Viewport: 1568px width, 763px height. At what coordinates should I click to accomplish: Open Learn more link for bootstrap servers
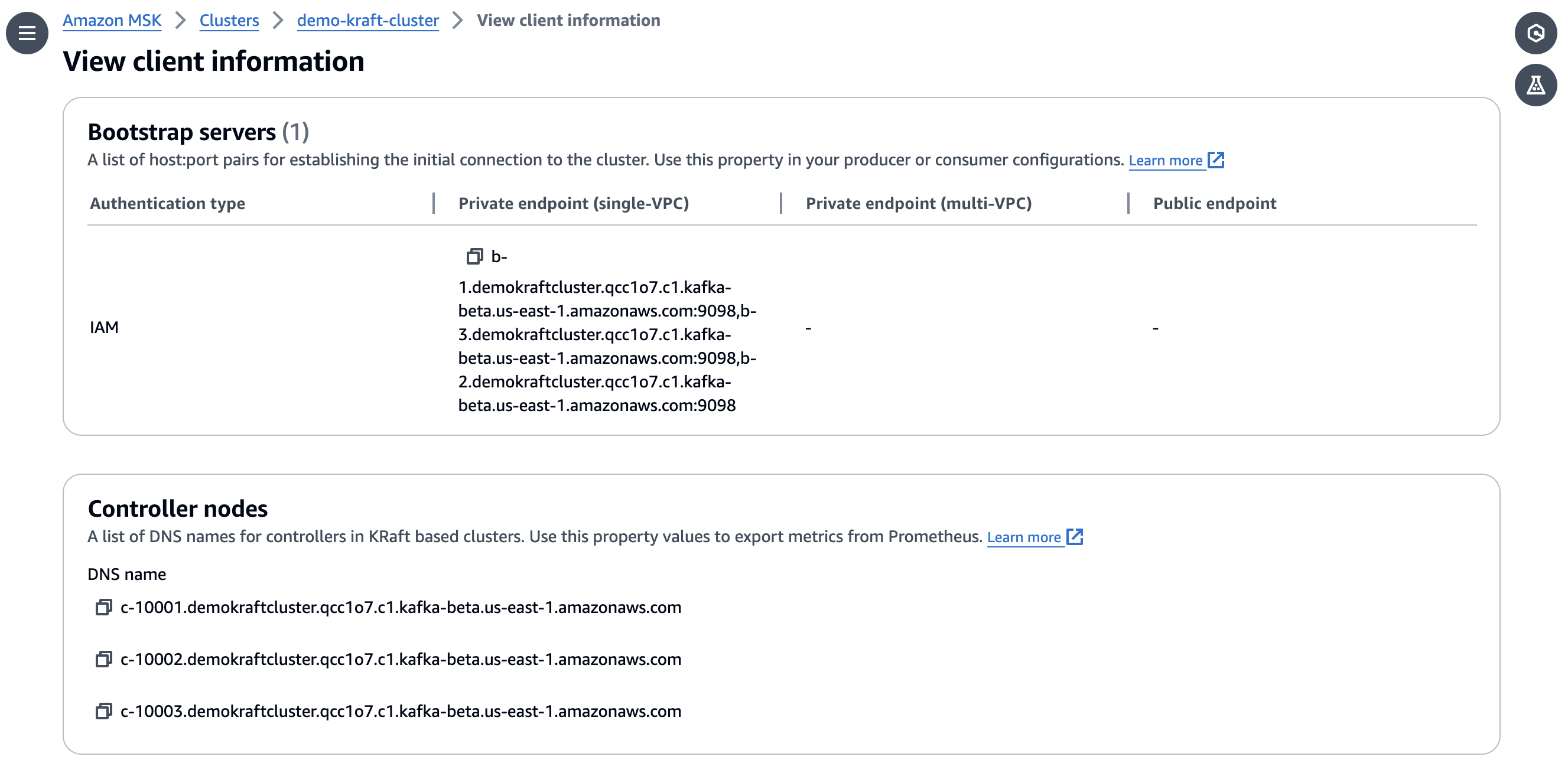[x=1165, y=161]
